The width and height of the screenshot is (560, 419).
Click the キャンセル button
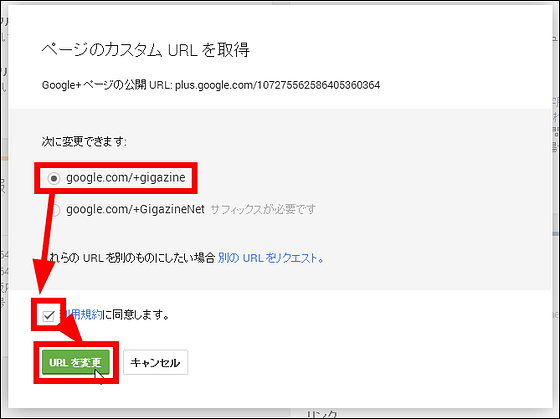(x=155, y=363)
